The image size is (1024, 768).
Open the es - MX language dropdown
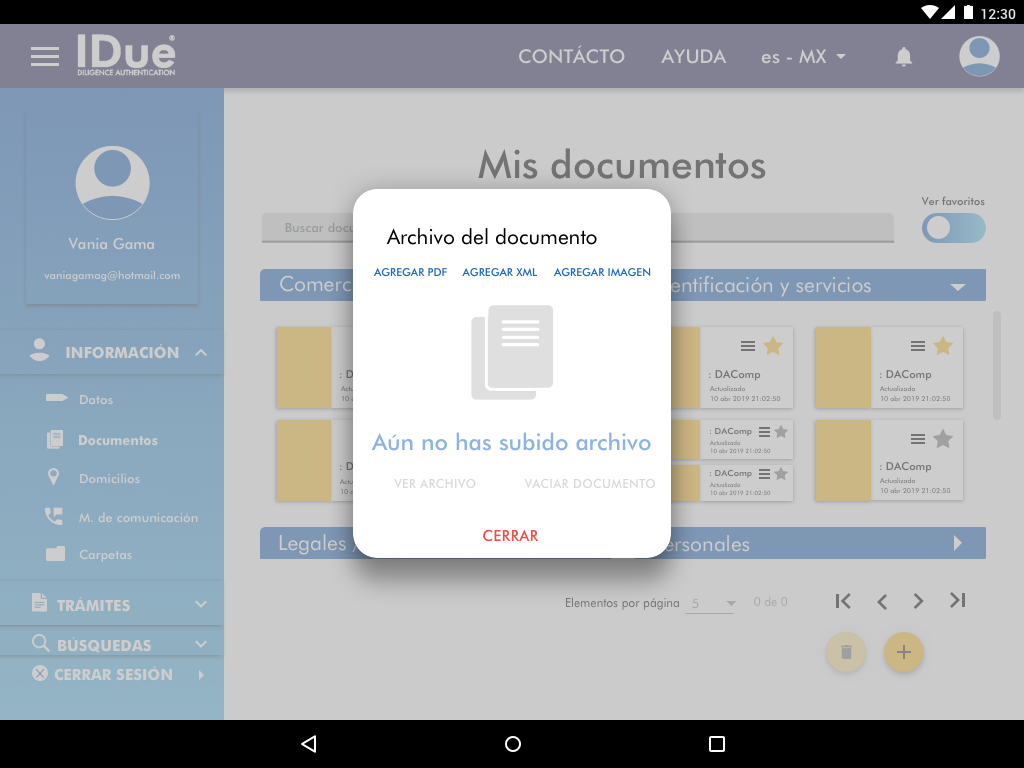pyautogui.click(x=803, y=57)
